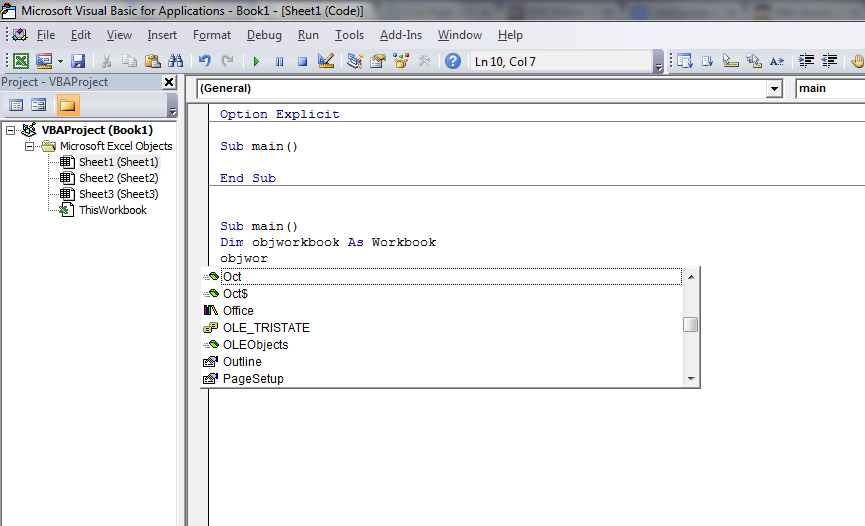
Task: Click the Insert UserForm toolbar icon
Action: (x=44, y=61)
